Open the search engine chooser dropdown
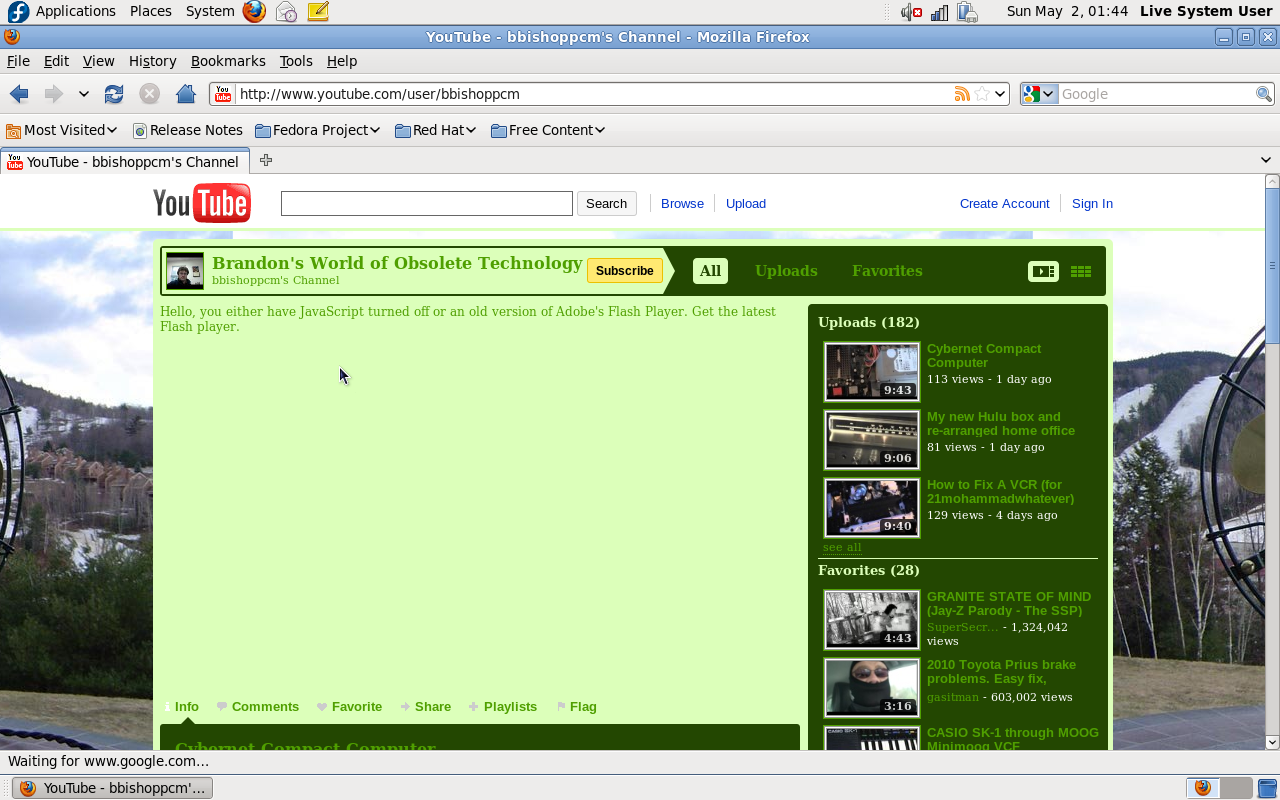The width and height of the screenshot is (1280, 800). 1039,94
